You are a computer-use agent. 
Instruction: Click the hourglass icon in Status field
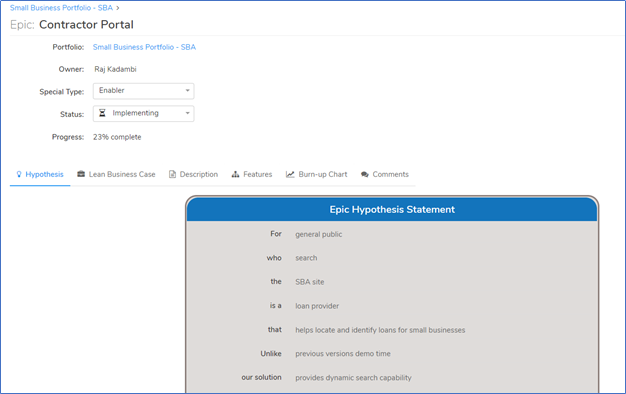[102, 113]
